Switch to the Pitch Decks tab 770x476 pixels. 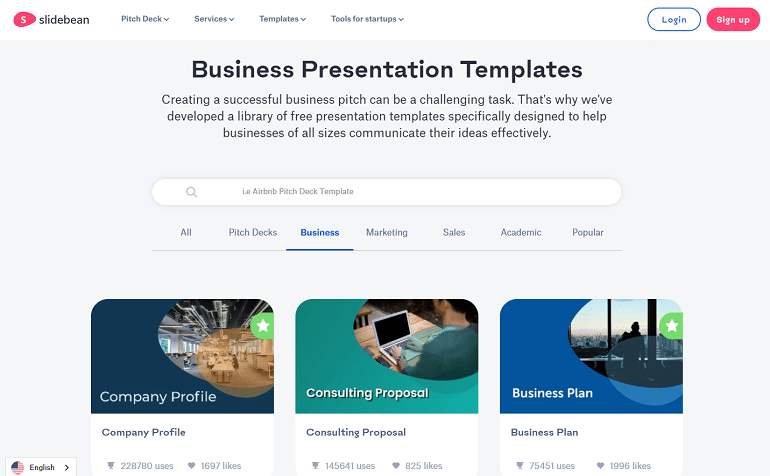pyautogui.click(x=253, y=232)
